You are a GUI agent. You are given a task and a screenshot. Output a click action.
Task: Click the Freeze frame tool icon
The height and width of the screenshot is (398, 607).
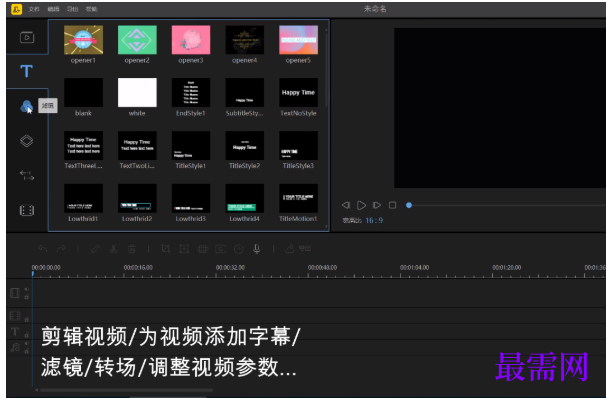click(x=221, y=249)
